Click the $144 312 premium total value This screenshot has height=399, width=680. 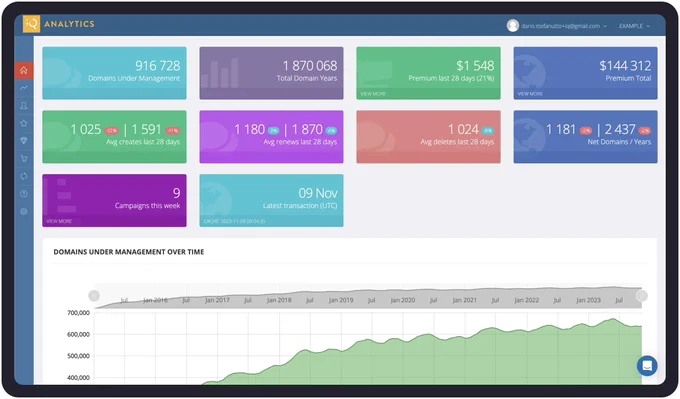pos(625,65)
